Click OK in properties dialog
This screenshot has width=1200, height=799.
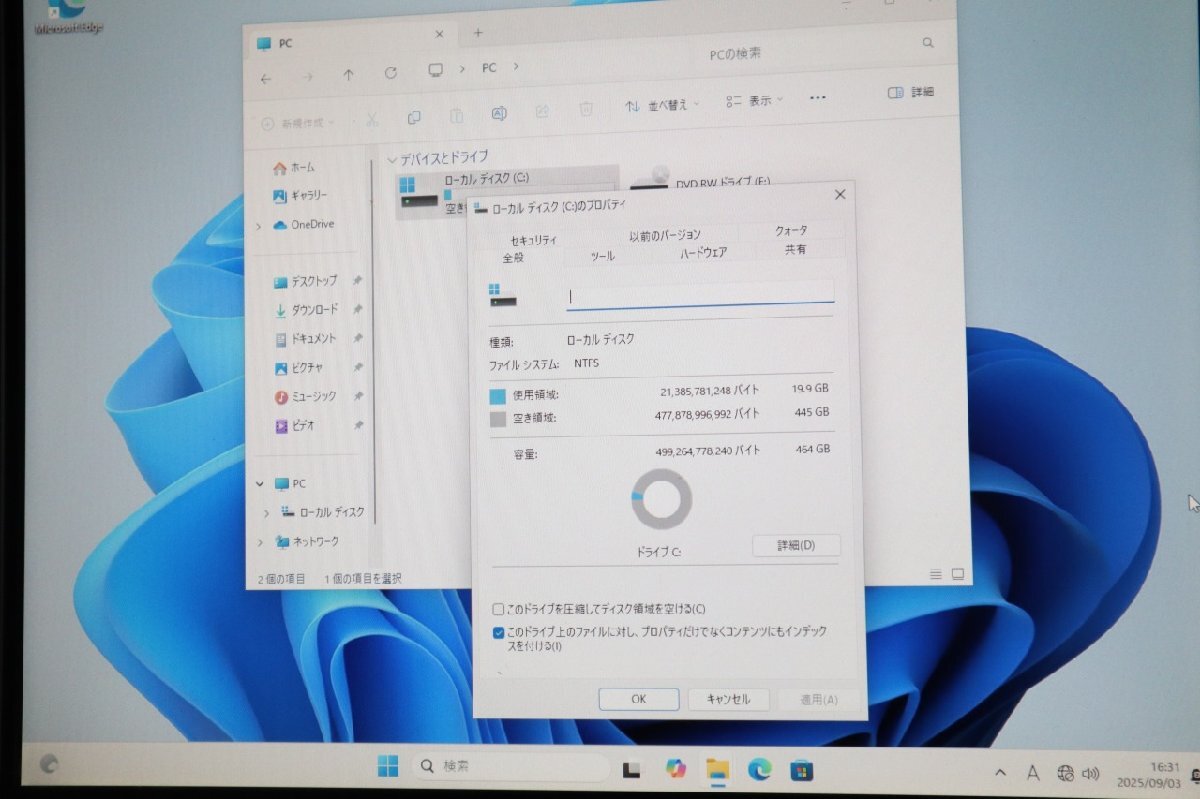coord(639,699)
